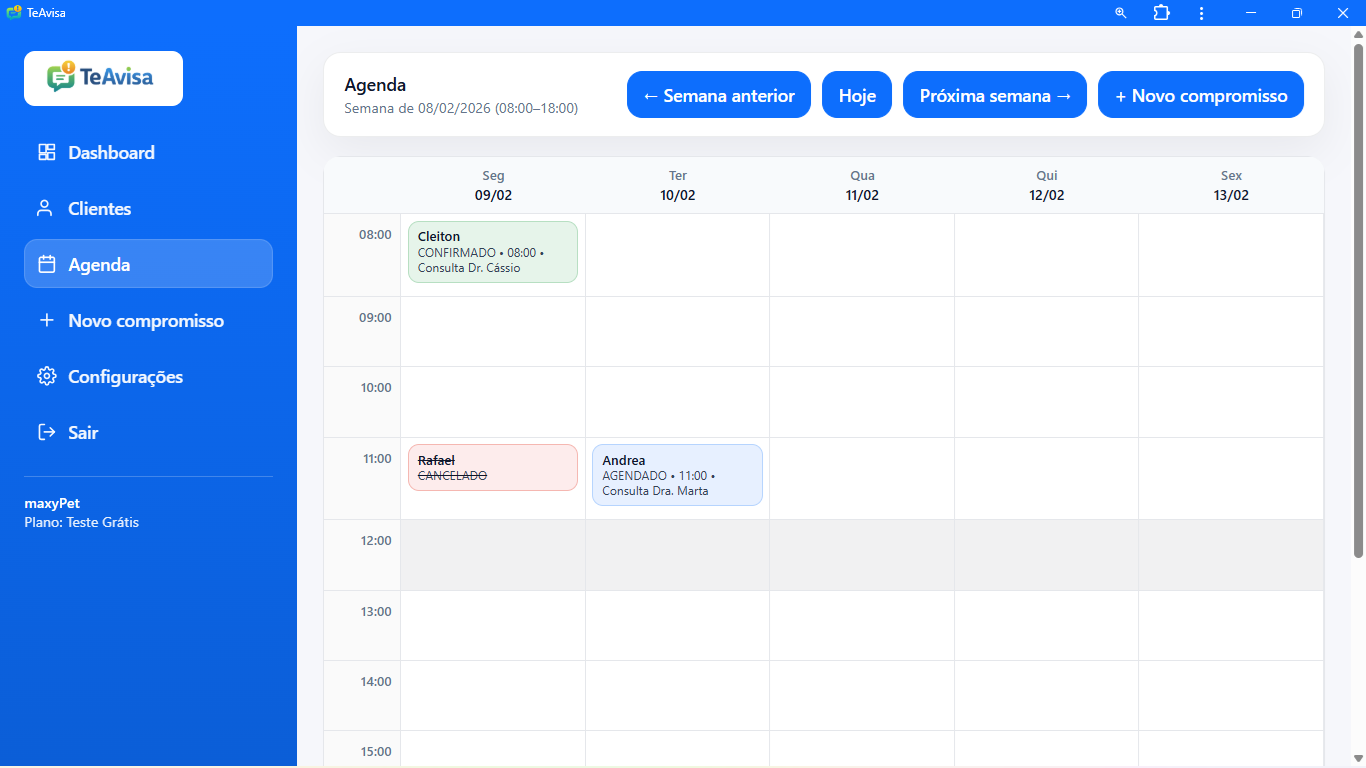Click the maxyPet account name
1366x768 pixels.
pos(52,503)
